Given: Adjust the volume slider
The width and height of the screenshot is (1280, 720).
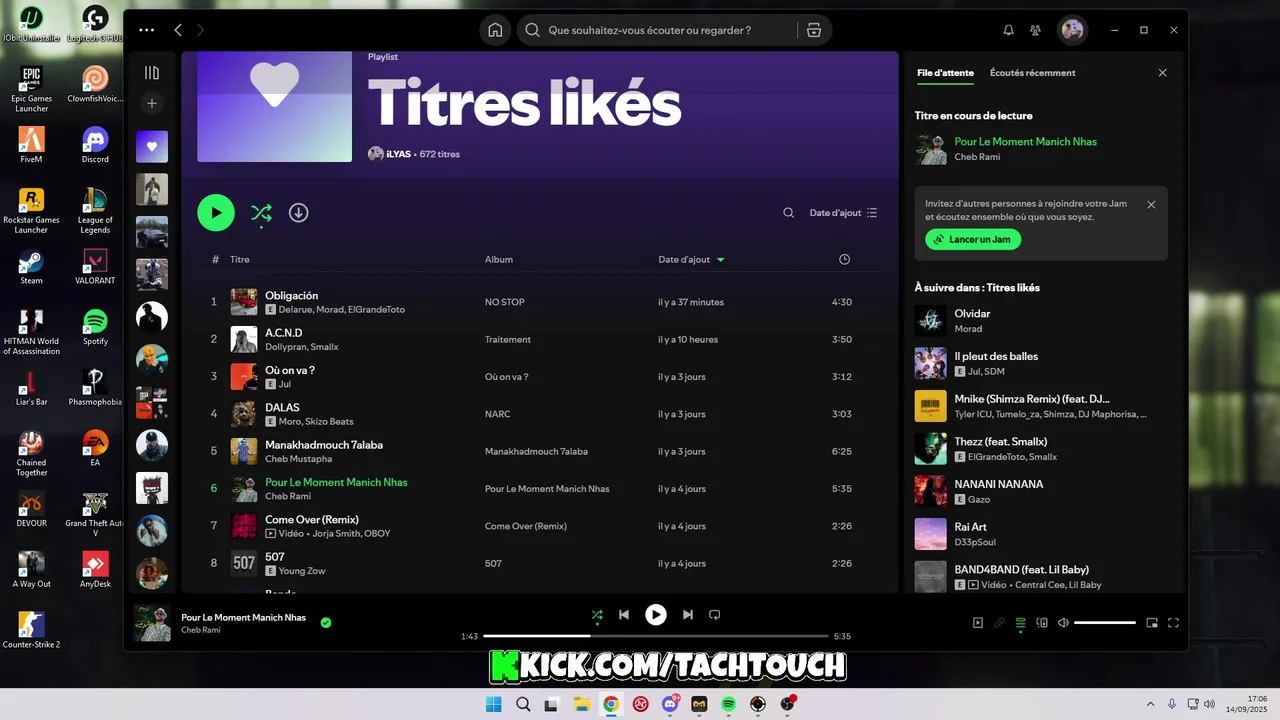Looking at the screenshot, I should click(x=1105, y=623).
